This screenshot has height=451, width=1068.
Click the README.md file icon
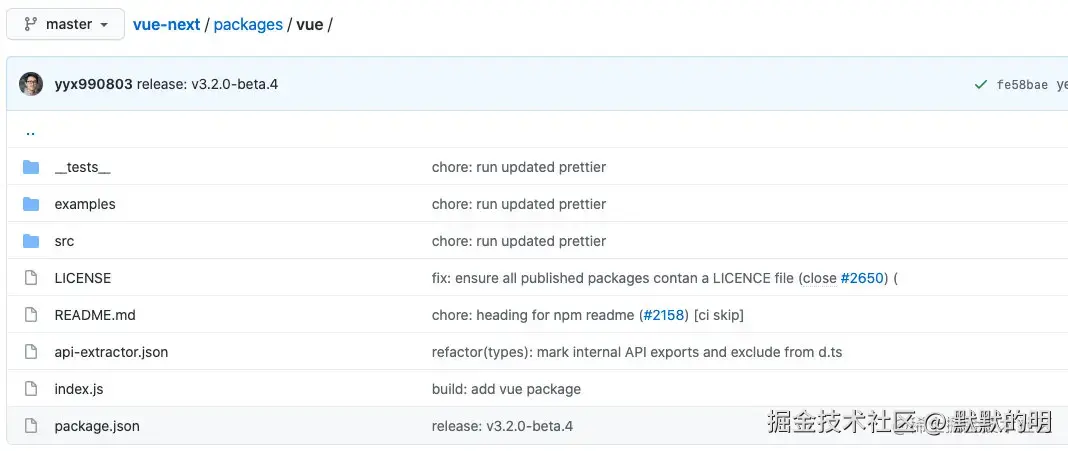31,315
